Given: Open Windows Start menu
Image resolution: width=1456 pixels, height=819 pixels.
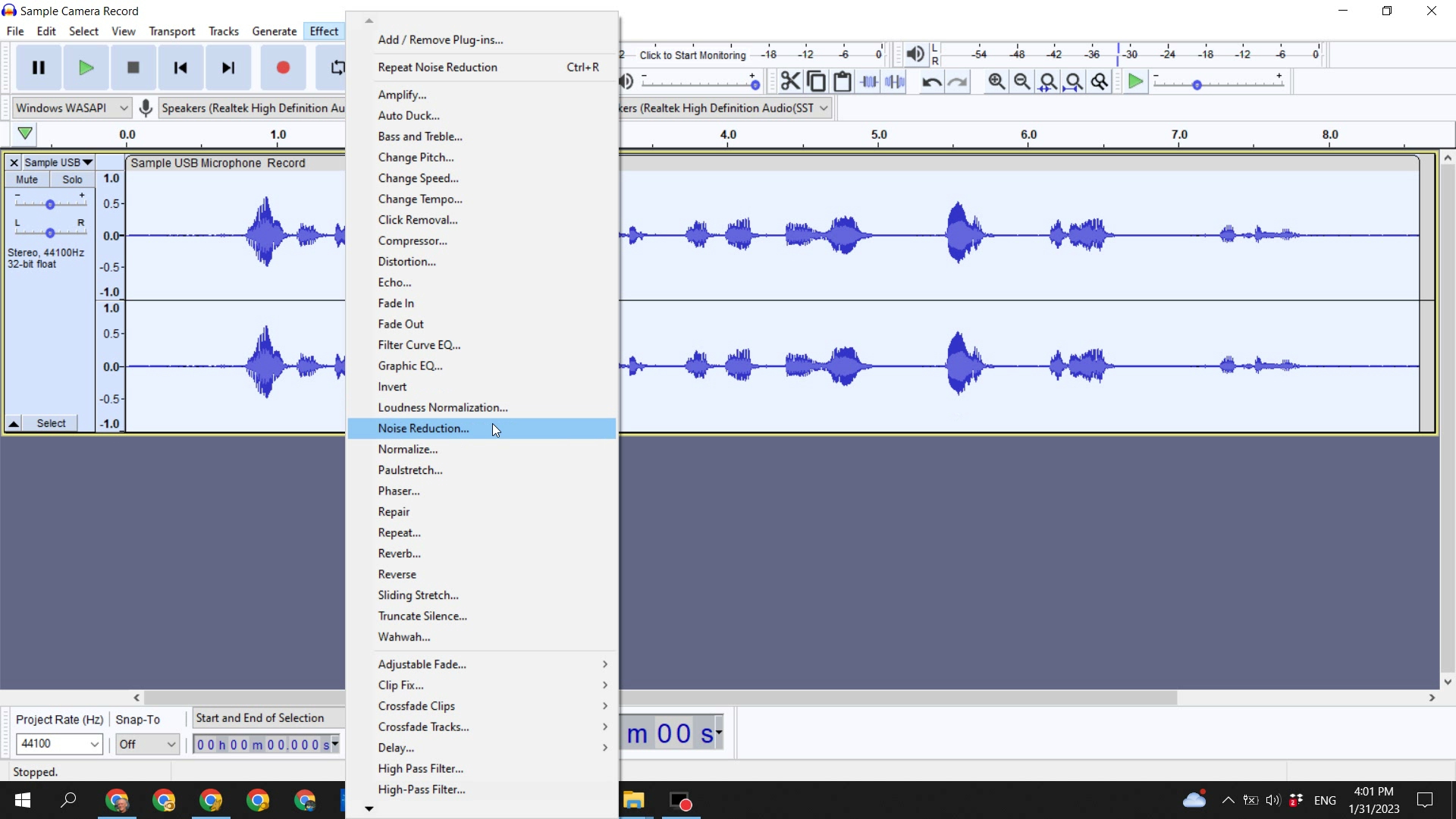Looking at the screenshot, I should pos(23,800).
